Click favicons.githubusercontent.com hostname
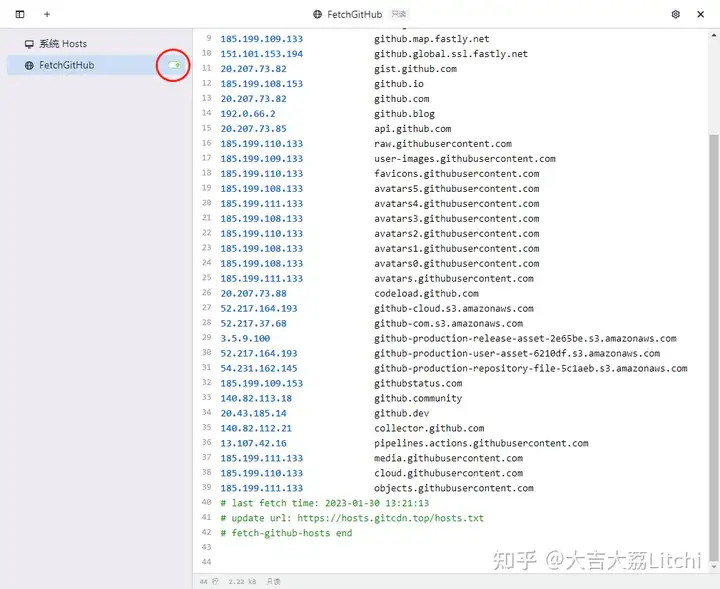This screenshot has width=720, height=589. tap(456, 174)
